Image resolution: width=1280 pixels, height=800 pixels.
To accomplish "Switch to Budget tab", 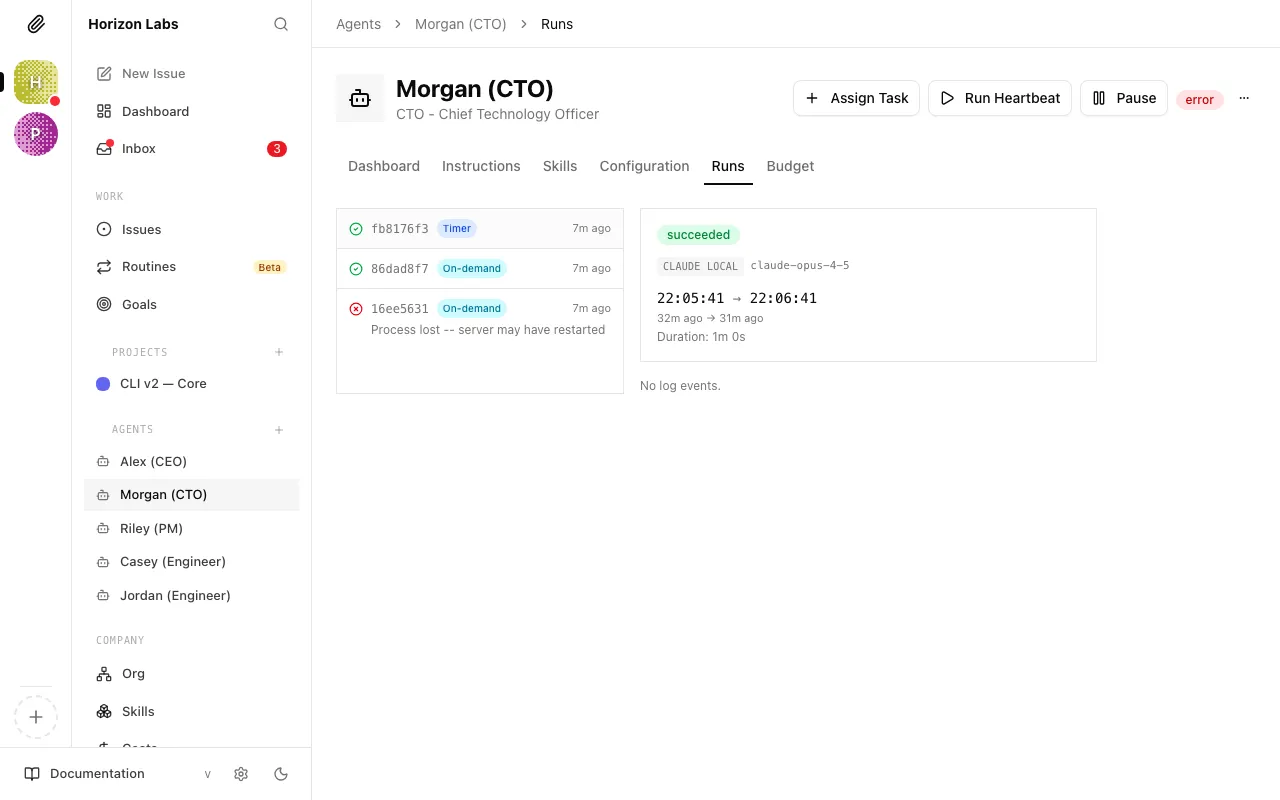I will [x=790, y=166].
